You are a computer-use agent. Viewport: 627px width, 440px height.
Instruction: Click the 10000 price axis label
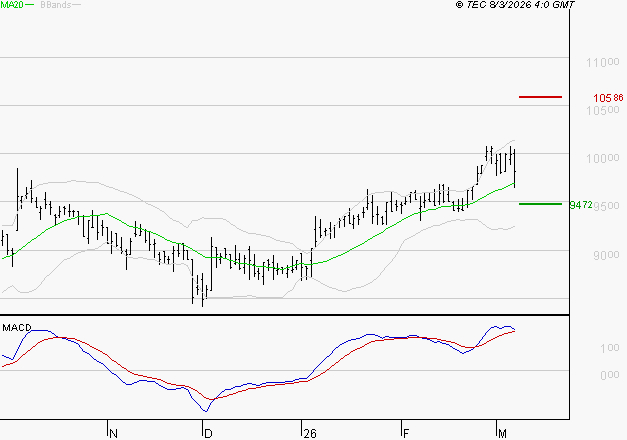point(603,158)
